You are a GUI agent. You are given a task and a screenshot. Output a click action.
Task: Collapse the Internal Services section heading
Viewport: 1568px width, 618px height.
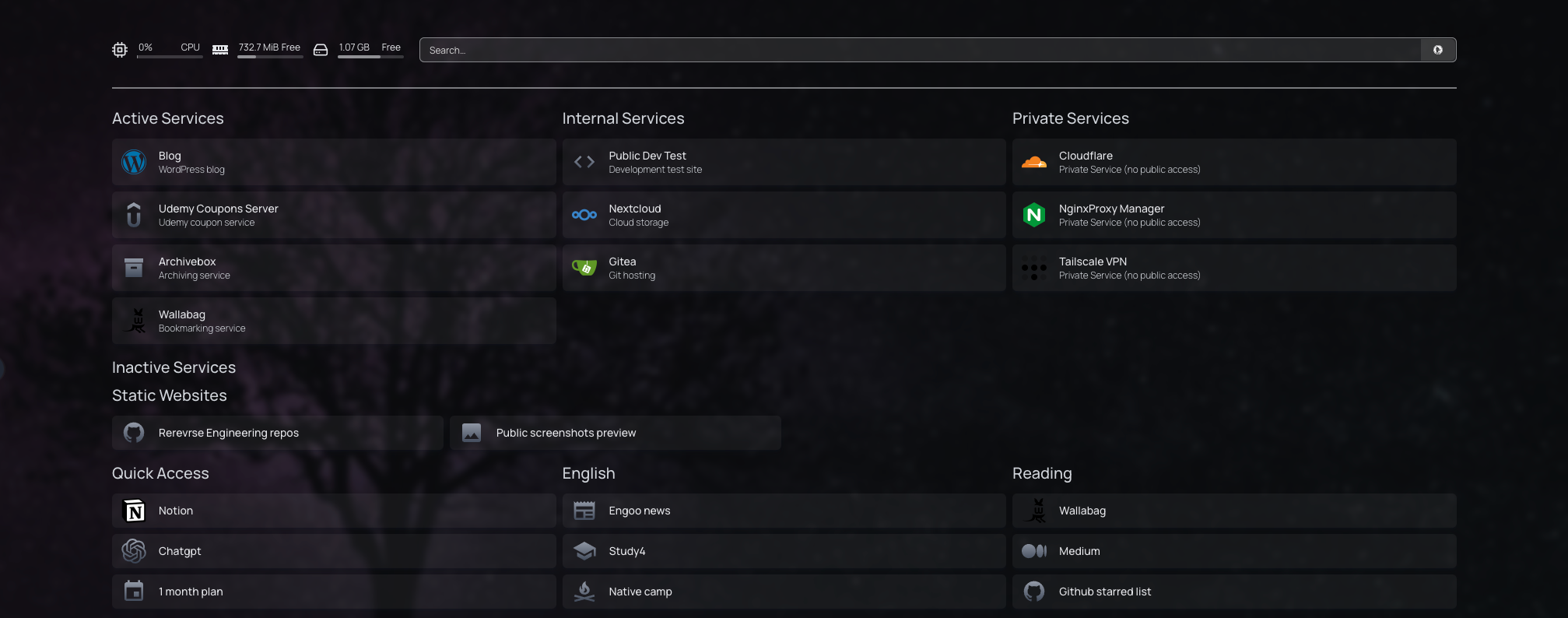tap(623, 118)
